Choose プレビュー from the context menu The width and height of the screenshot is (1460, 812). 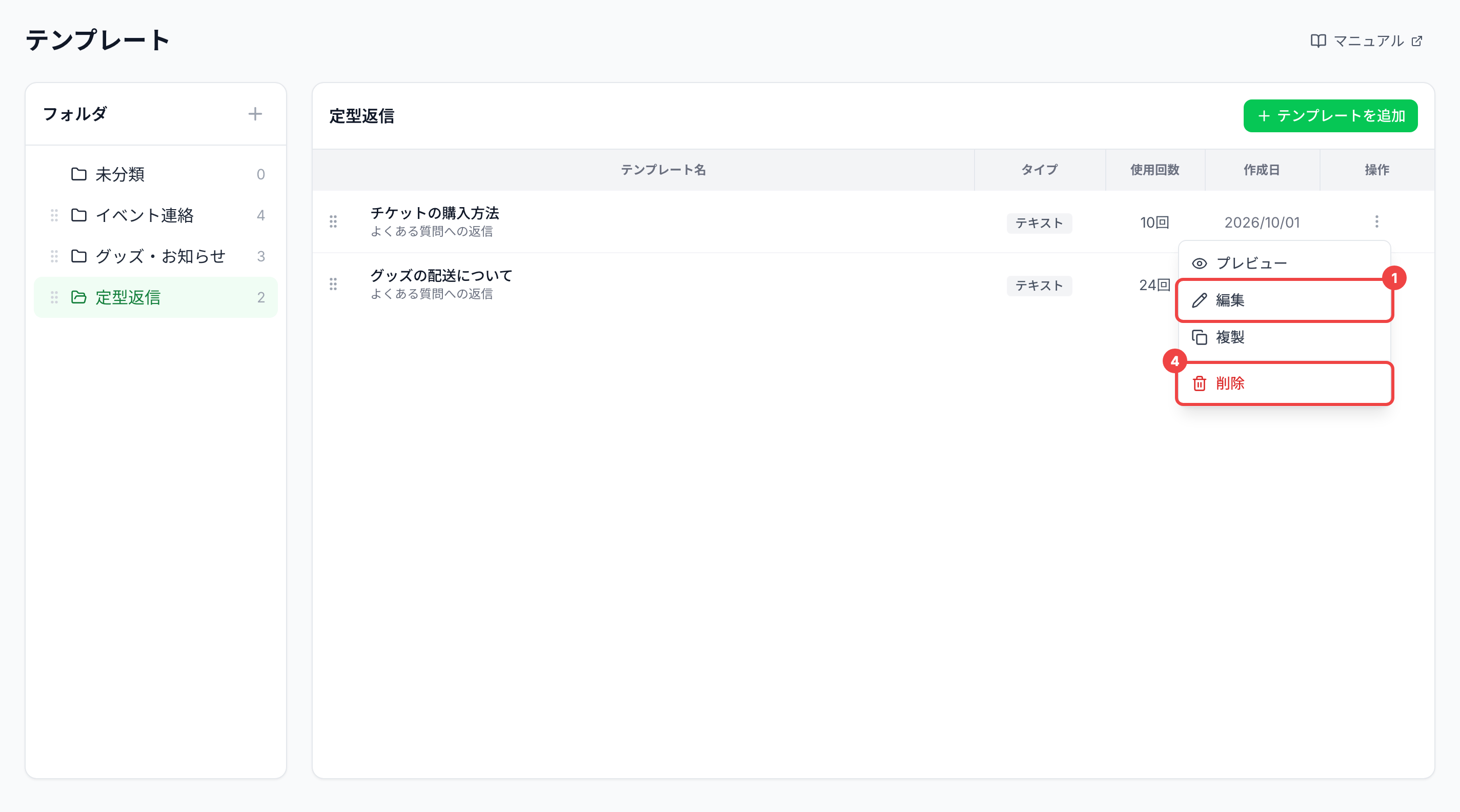click(1284, 263)
